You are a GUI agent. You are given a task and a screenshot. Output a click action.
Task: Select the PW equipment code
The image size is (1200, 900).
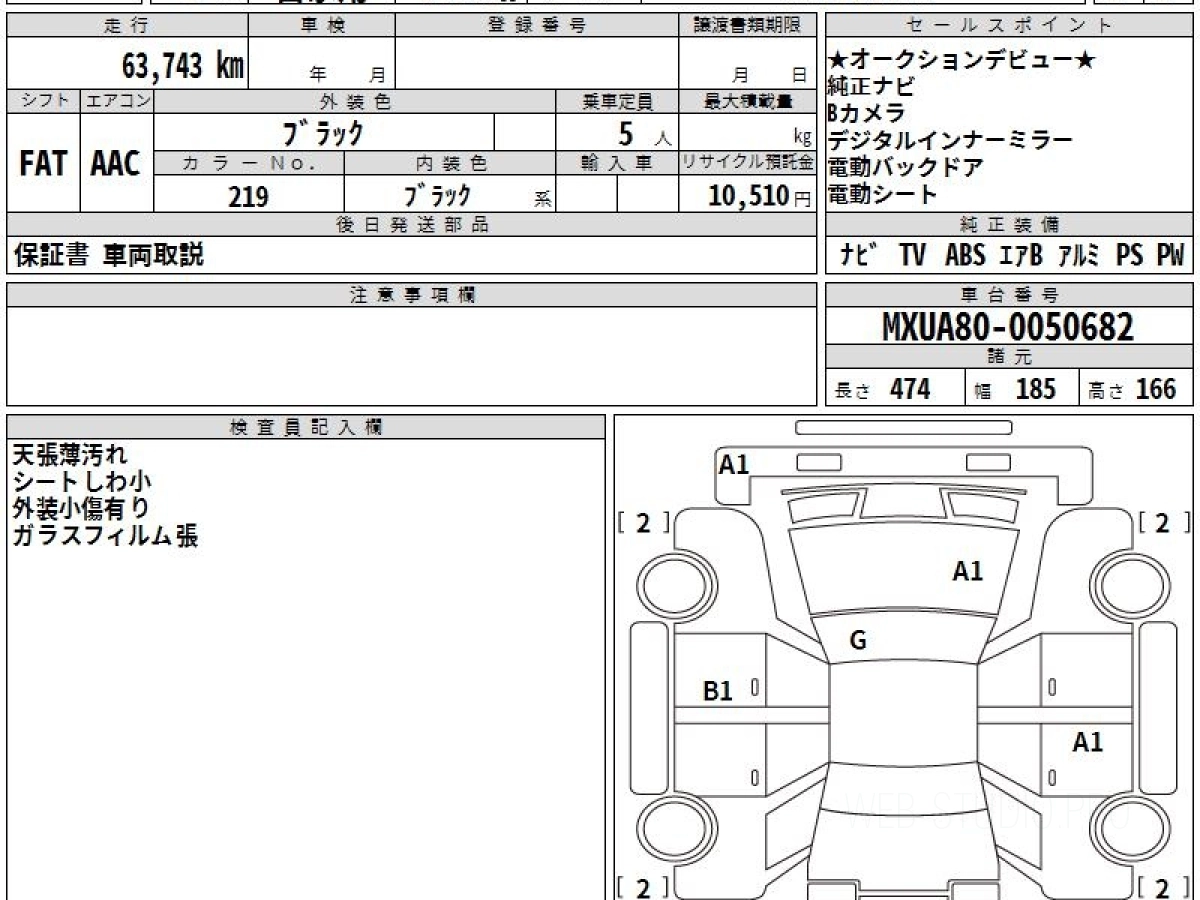point(1170,255)
